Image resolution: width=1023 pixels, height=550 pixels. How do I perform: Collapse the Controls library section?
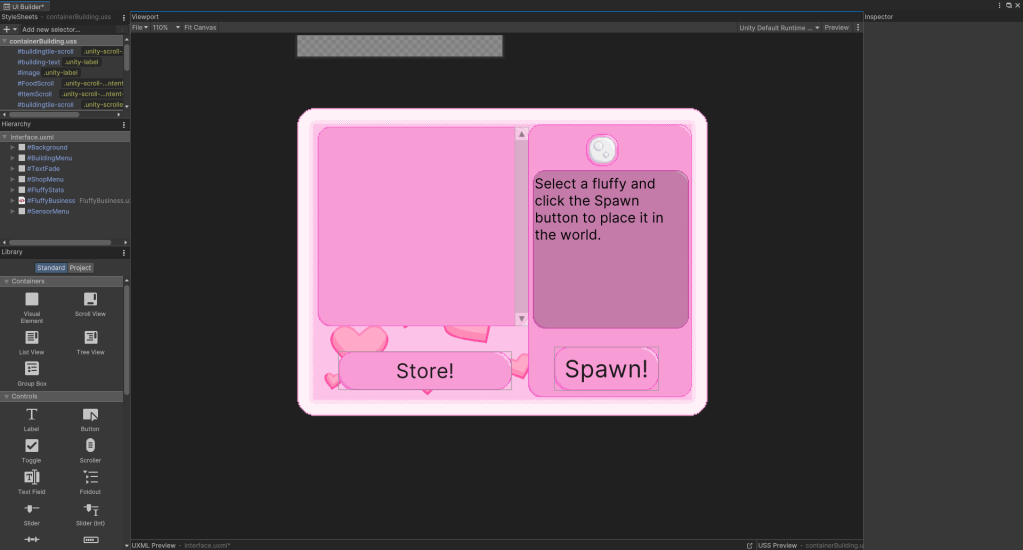pyautogui.click(x=7, y=396)
